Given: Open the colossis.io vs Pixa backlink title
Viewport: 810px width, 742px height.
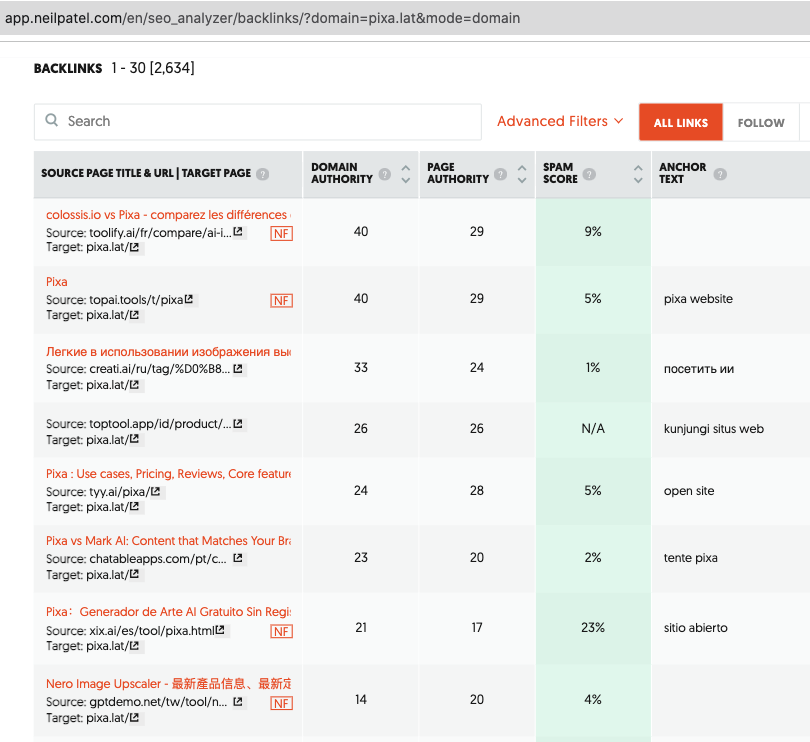Looking at the screenshot, I should pyautogui.click(x=167, y=215).
